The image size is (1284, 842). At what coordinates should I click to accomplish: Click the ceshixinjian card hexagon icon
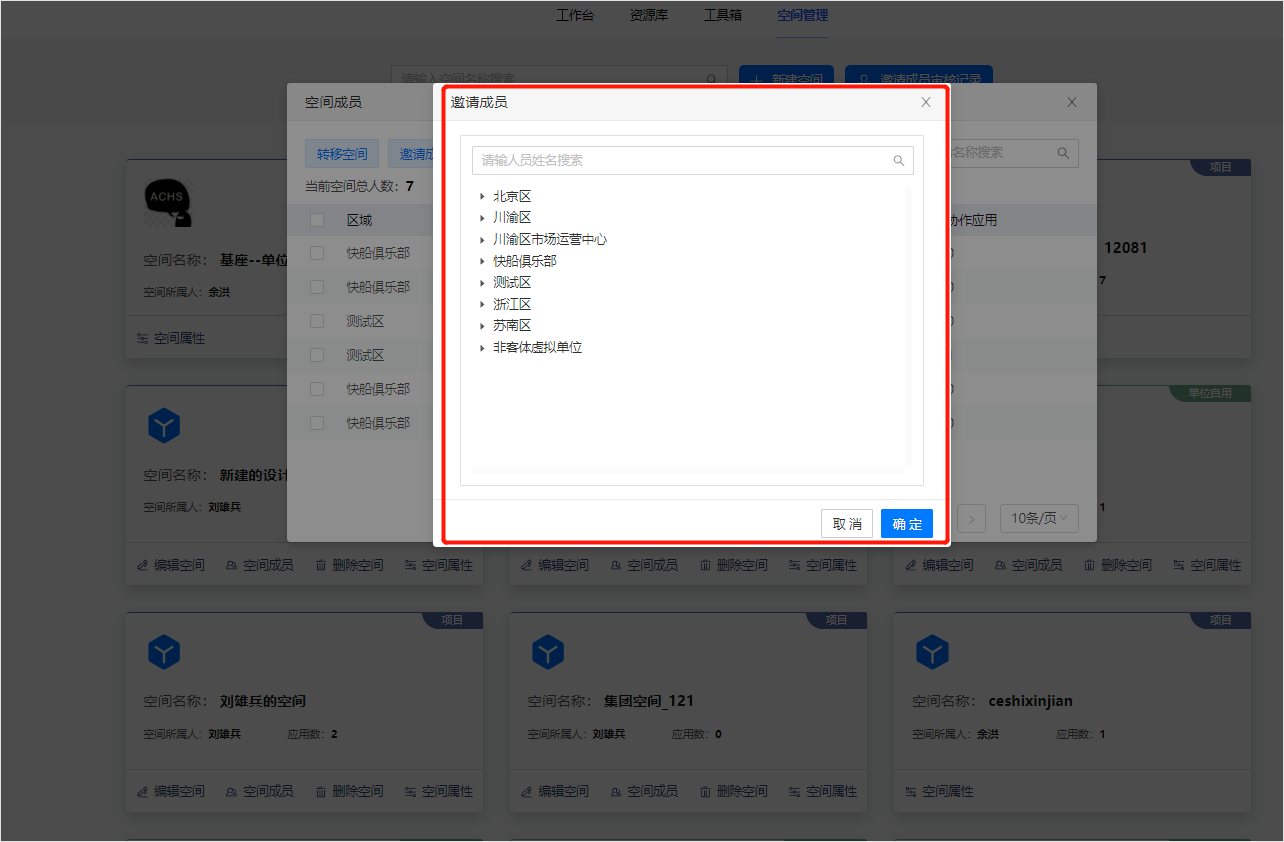click(x=932, y=653)
